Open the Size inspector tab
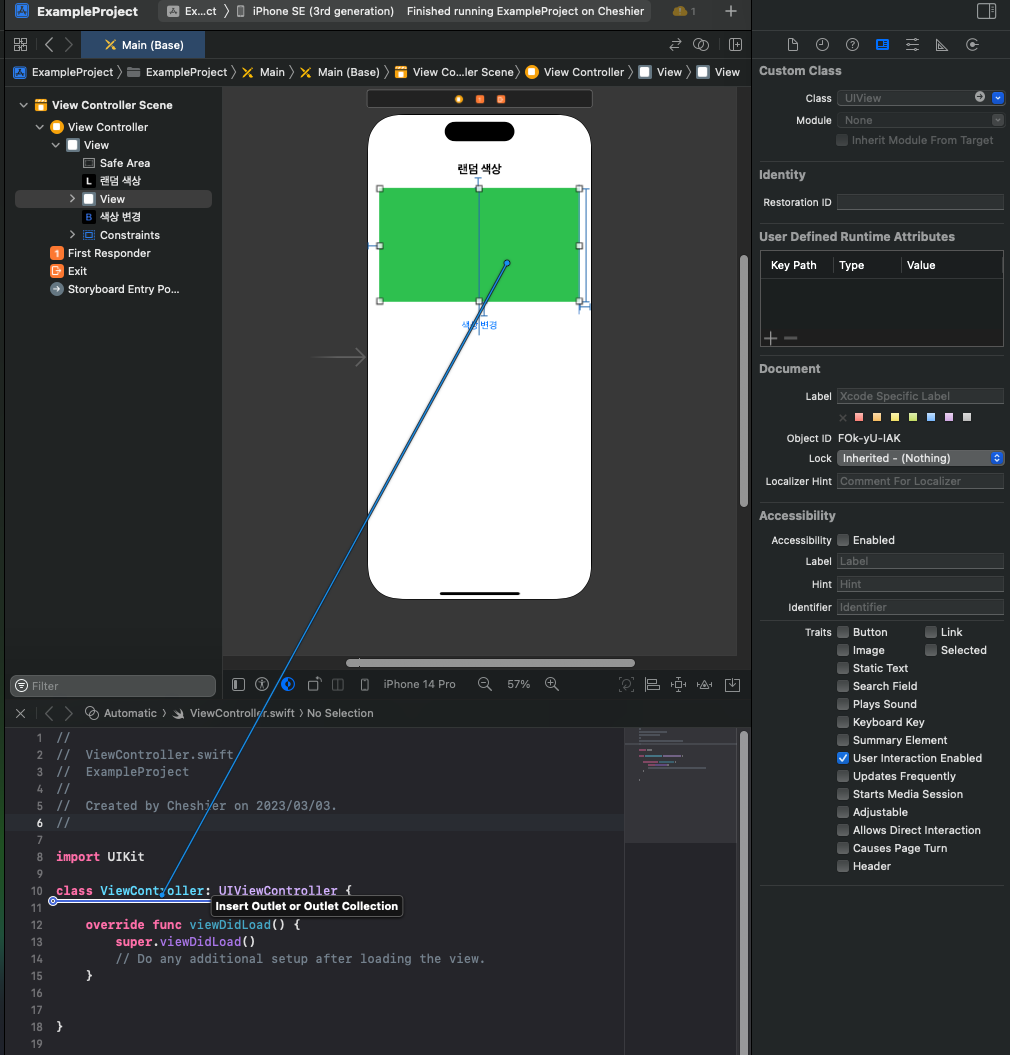The height and width of the screenshot is (1055, 1010). click(x=941, y=44)
